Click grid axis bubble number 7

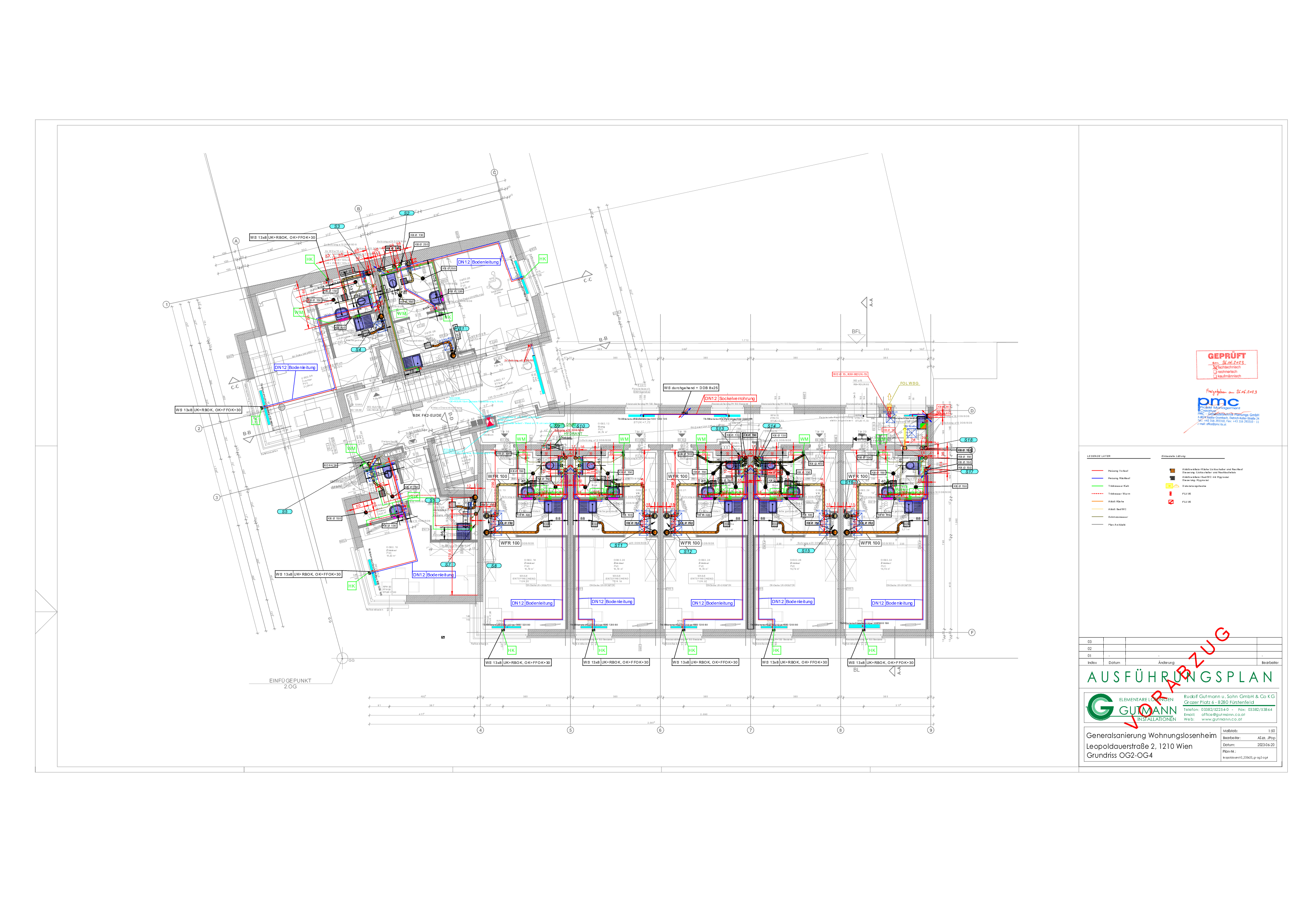tap(750, 730)
